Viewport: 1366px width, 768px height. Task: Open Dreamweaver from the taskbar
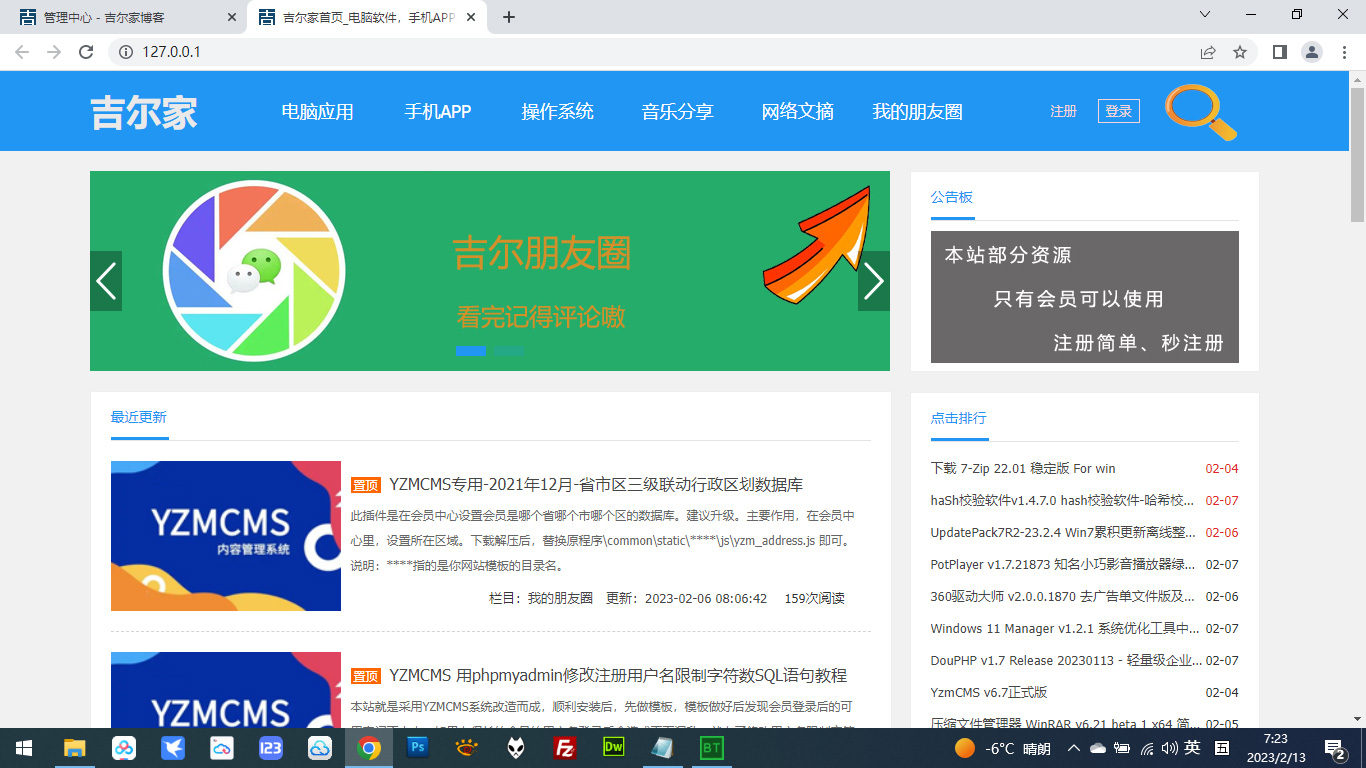tap(613, 747)
